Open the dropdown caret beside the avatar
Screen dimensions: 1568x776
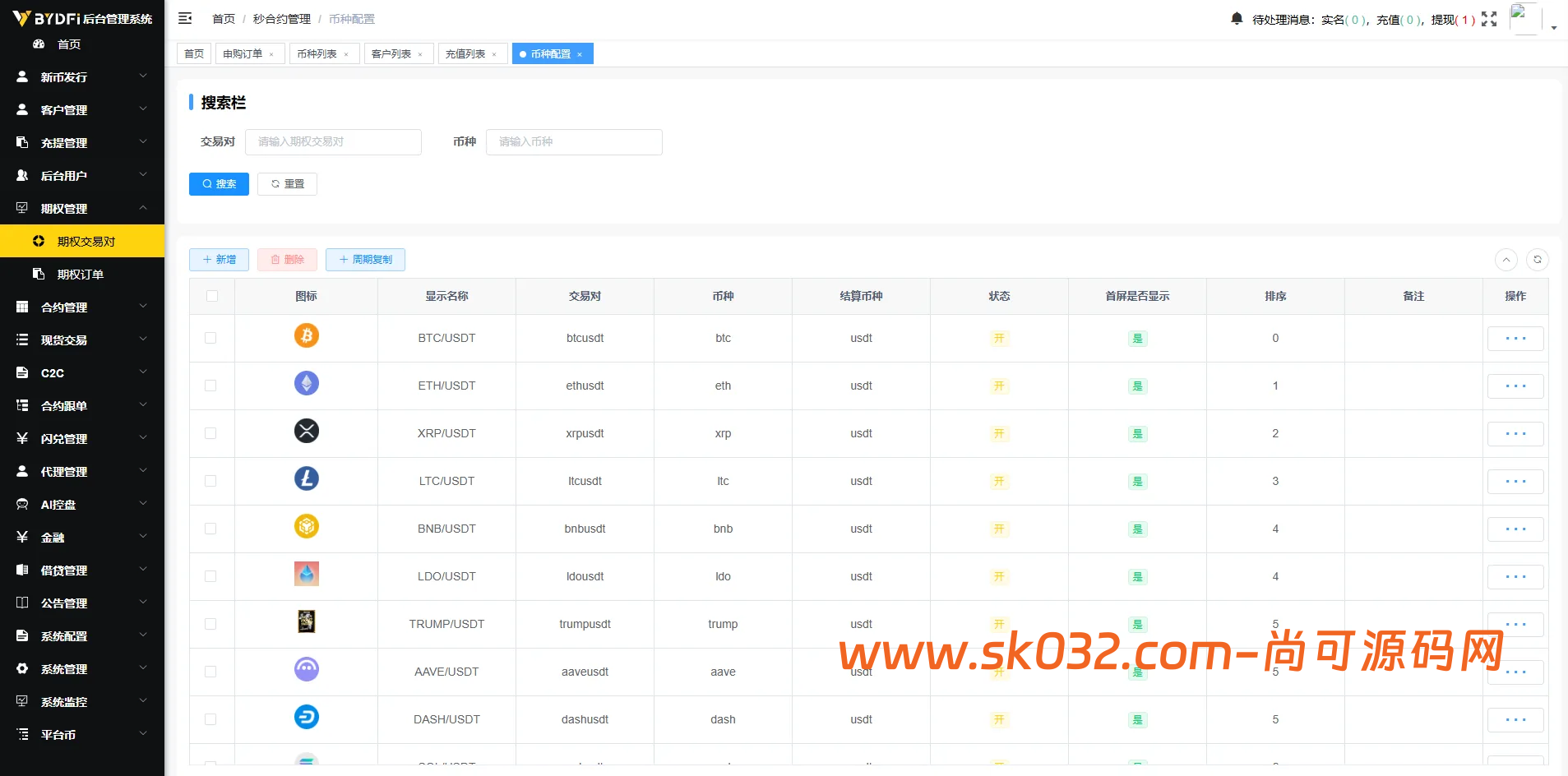[1554, 28]
